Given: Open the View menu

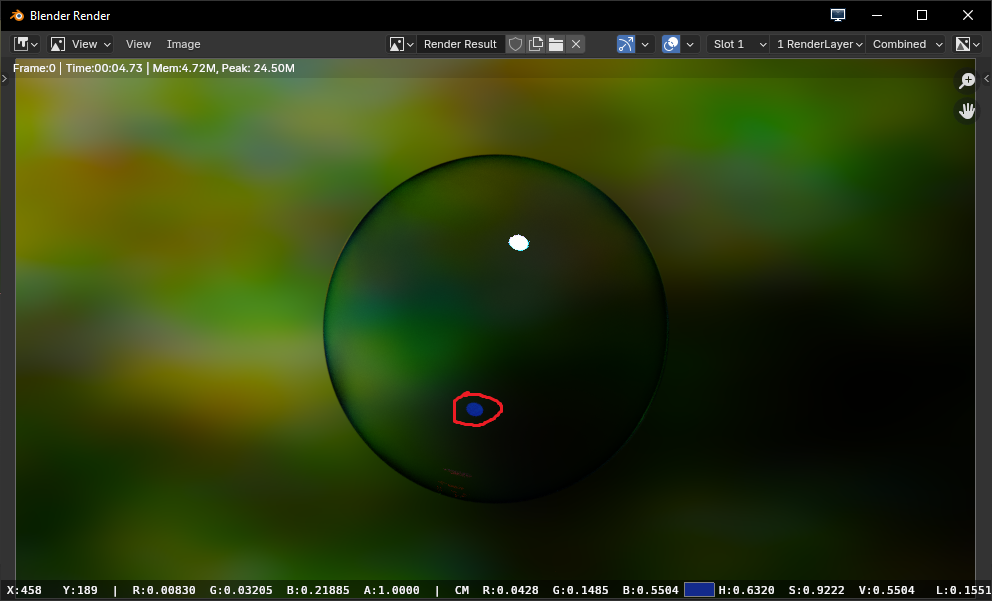Looking at the screenshot, I should [138, 44].
